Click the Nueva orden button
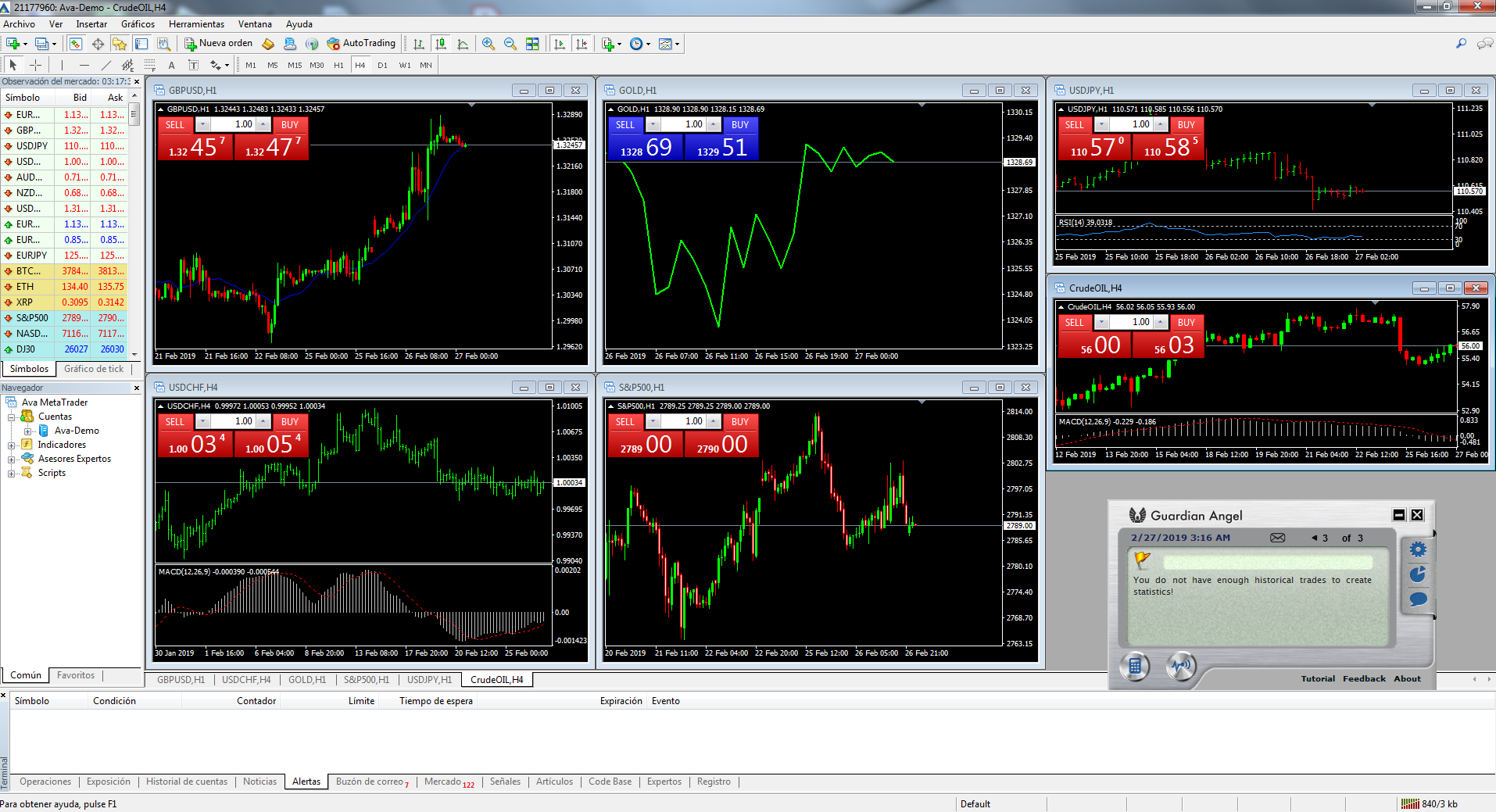This screenshot has width=1496, height=812. tap(219, 44)
